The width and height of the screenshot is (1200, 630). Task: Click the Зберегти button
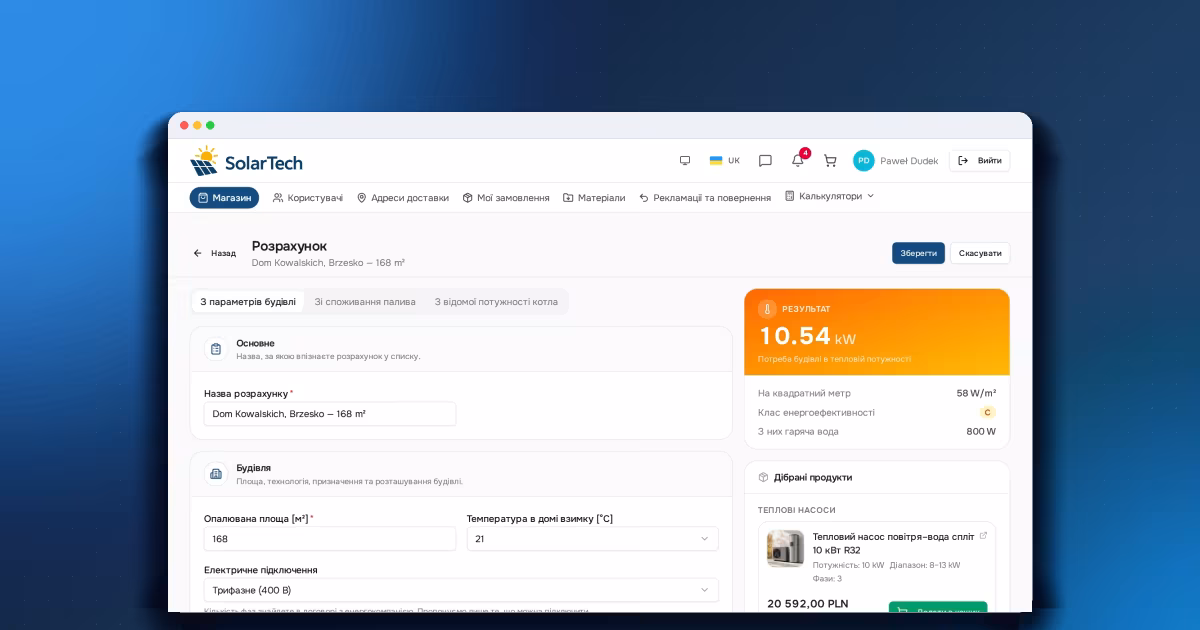tap(918, 253)
